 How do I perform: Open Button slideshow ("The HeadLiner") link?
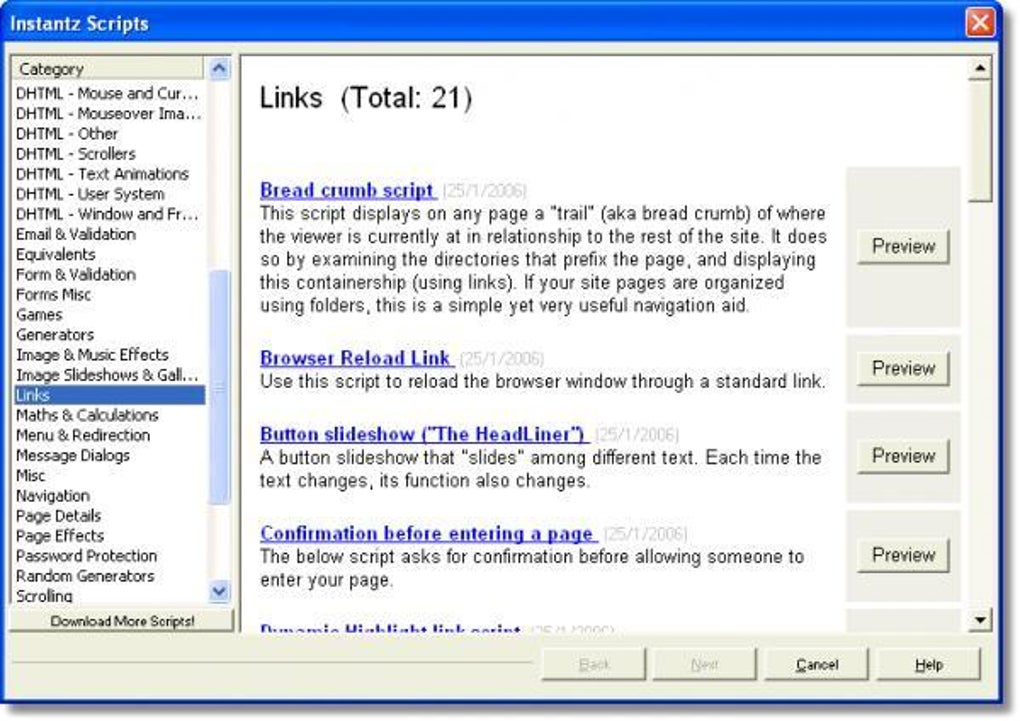423,434
